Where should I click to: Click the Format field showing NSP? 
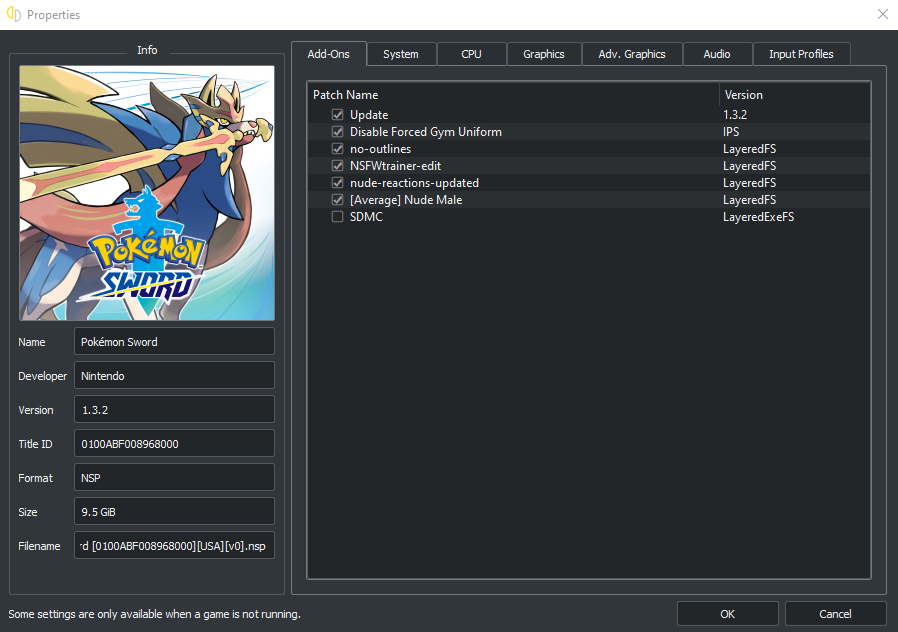174,477
